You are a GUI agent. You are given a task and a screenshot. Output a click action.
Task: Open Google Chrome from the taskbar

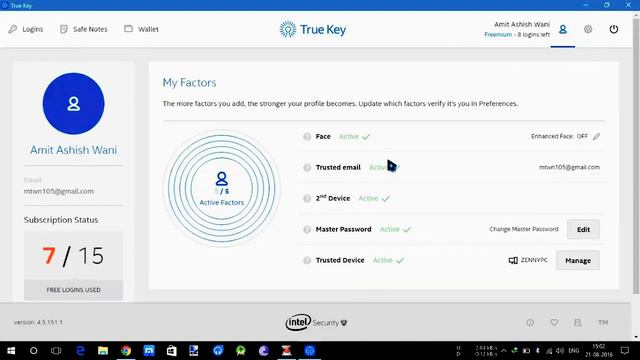[x=126, y=351]
